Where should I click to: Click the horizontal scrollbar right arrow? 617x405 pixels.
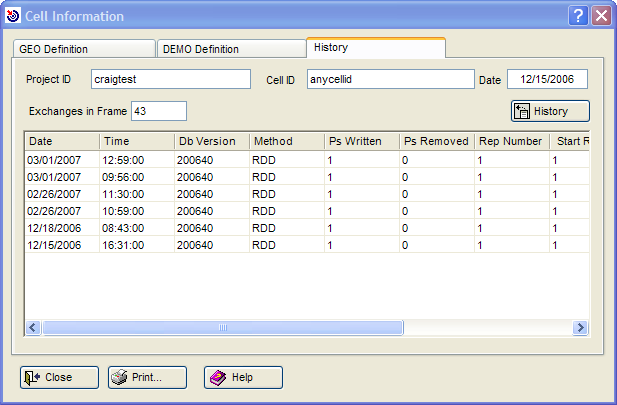(x=578, y=327)
